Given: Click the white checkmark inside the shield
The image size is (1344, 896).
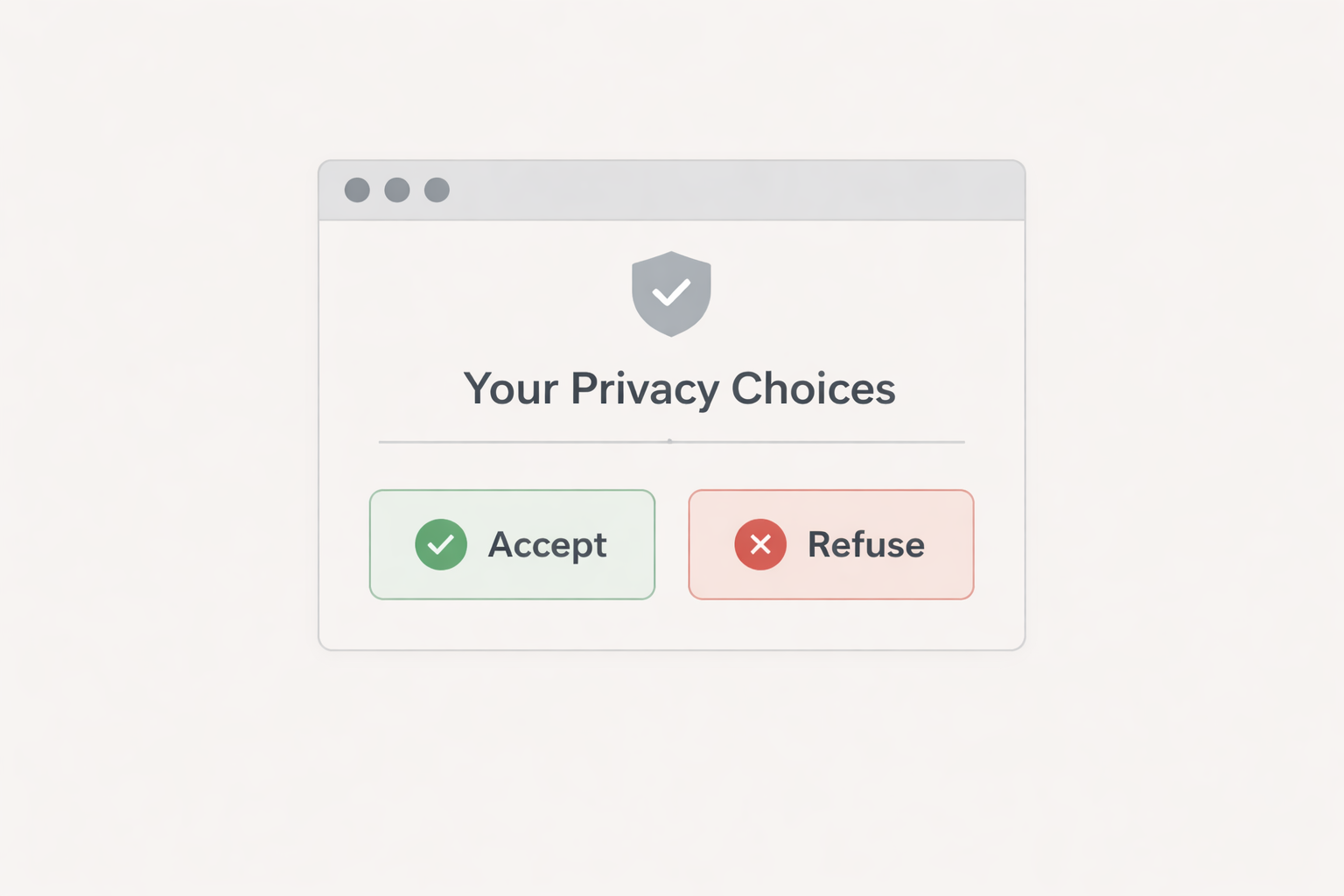Looking at the screenshot, I should pos(671,292).
